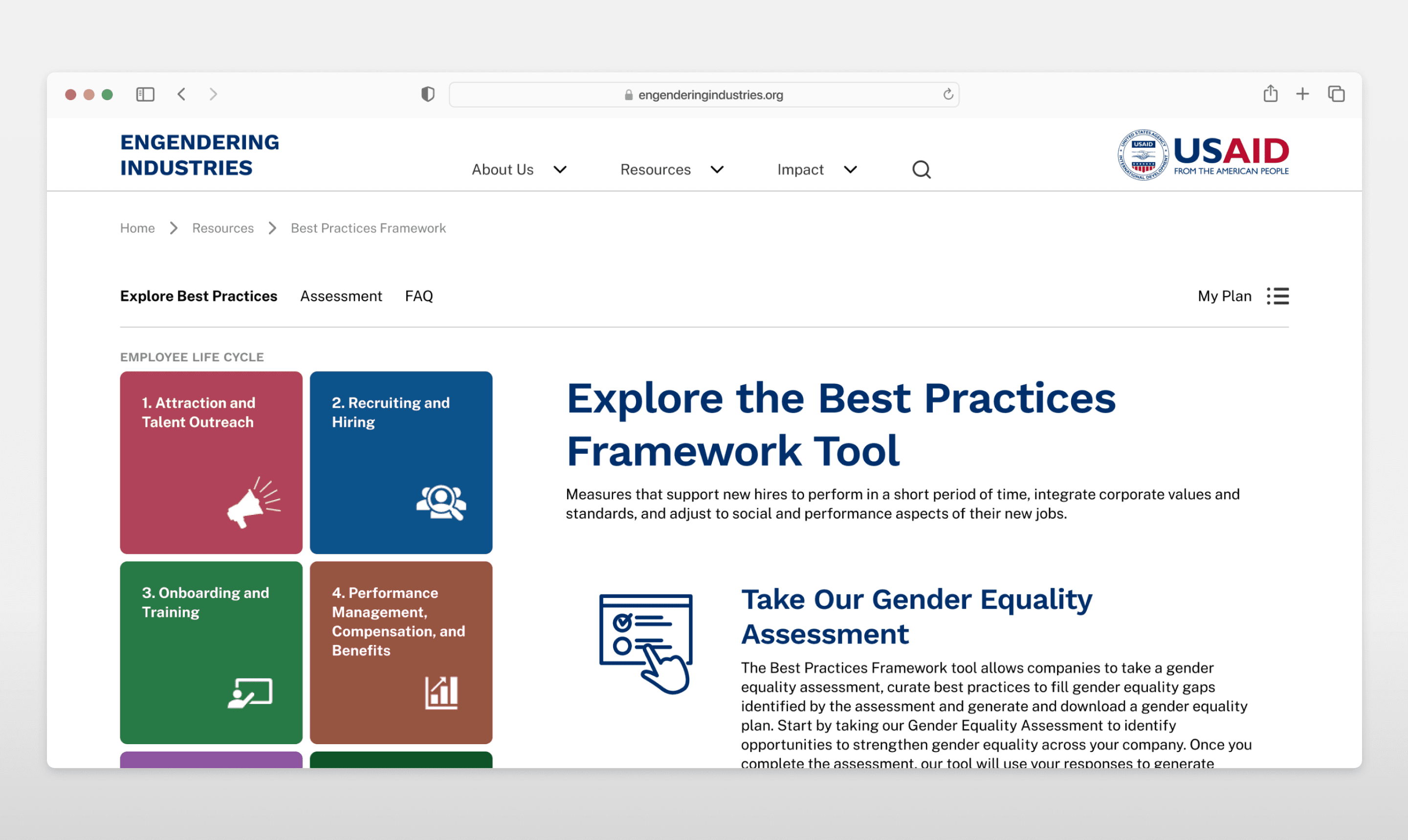
Task: Open a new tab with plus icon
Action: click(x=1302, y=94)
